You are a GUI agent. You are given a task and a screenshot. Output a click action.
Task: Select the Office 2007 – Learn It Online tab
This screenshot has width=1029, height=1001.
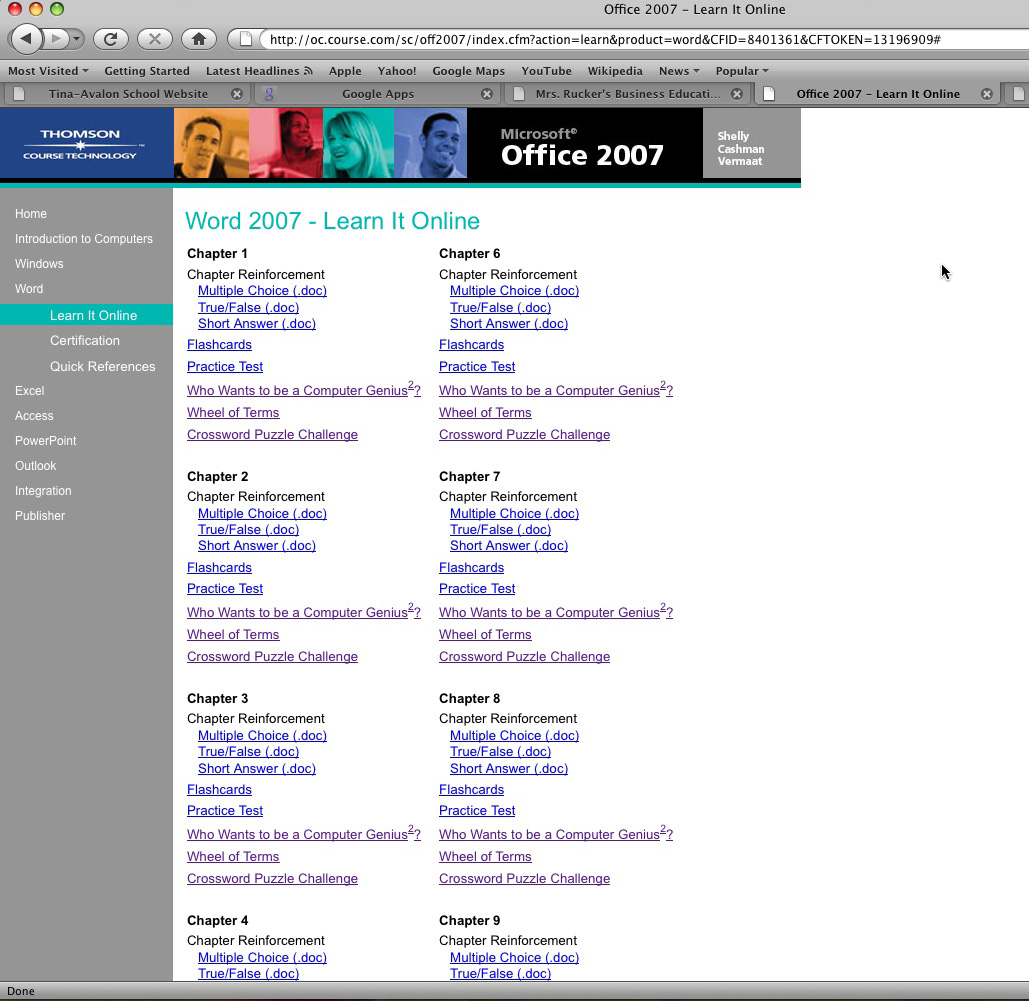(x=877, y=94)
